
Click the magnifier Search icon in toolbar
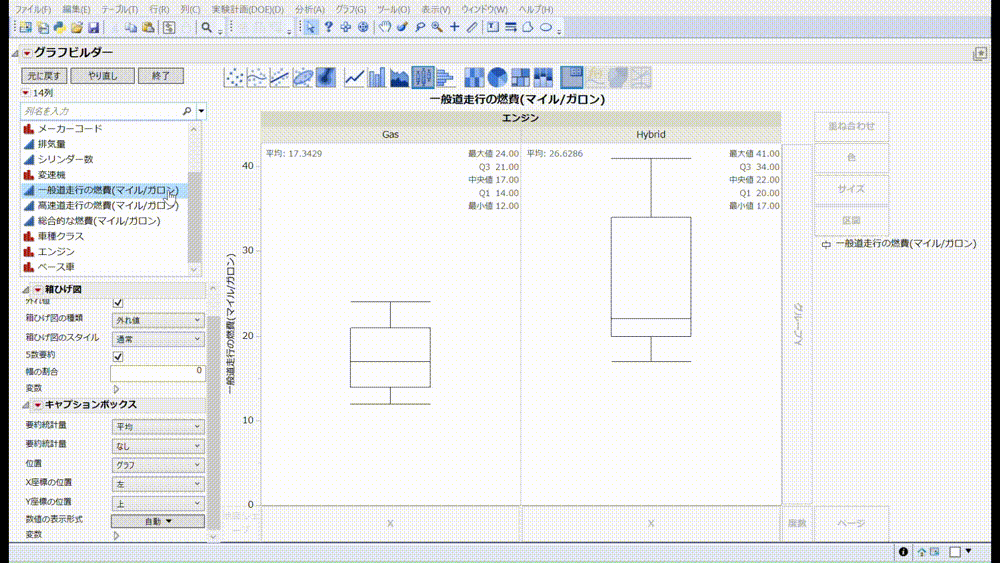point(207,27)
